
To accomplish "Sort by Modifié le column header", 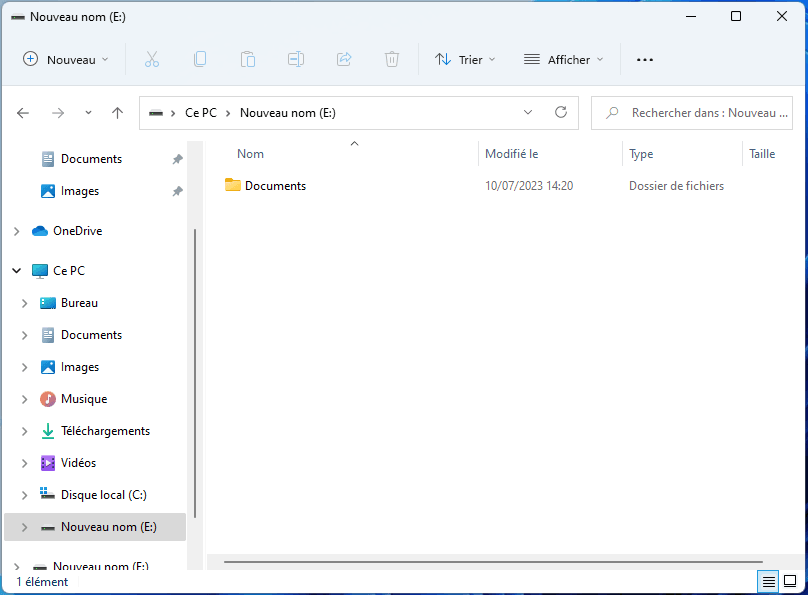I will (512, 154).
